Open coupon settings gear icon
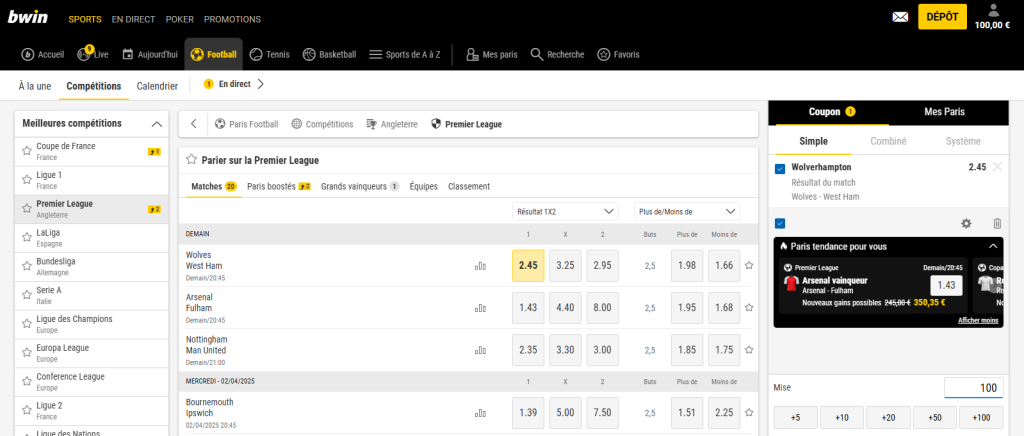Viewport: 1024px width, 436px height. pyautogui.click(x=967, y=223)
